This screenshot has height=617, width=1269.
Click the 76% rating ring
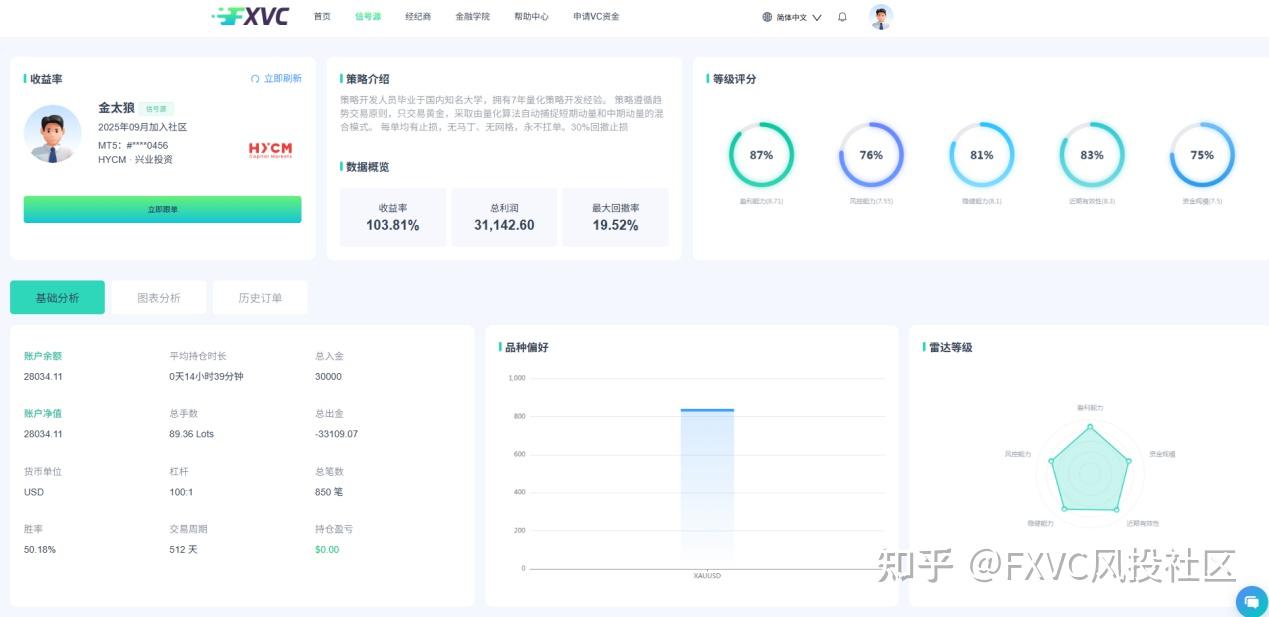pos(871,155)
